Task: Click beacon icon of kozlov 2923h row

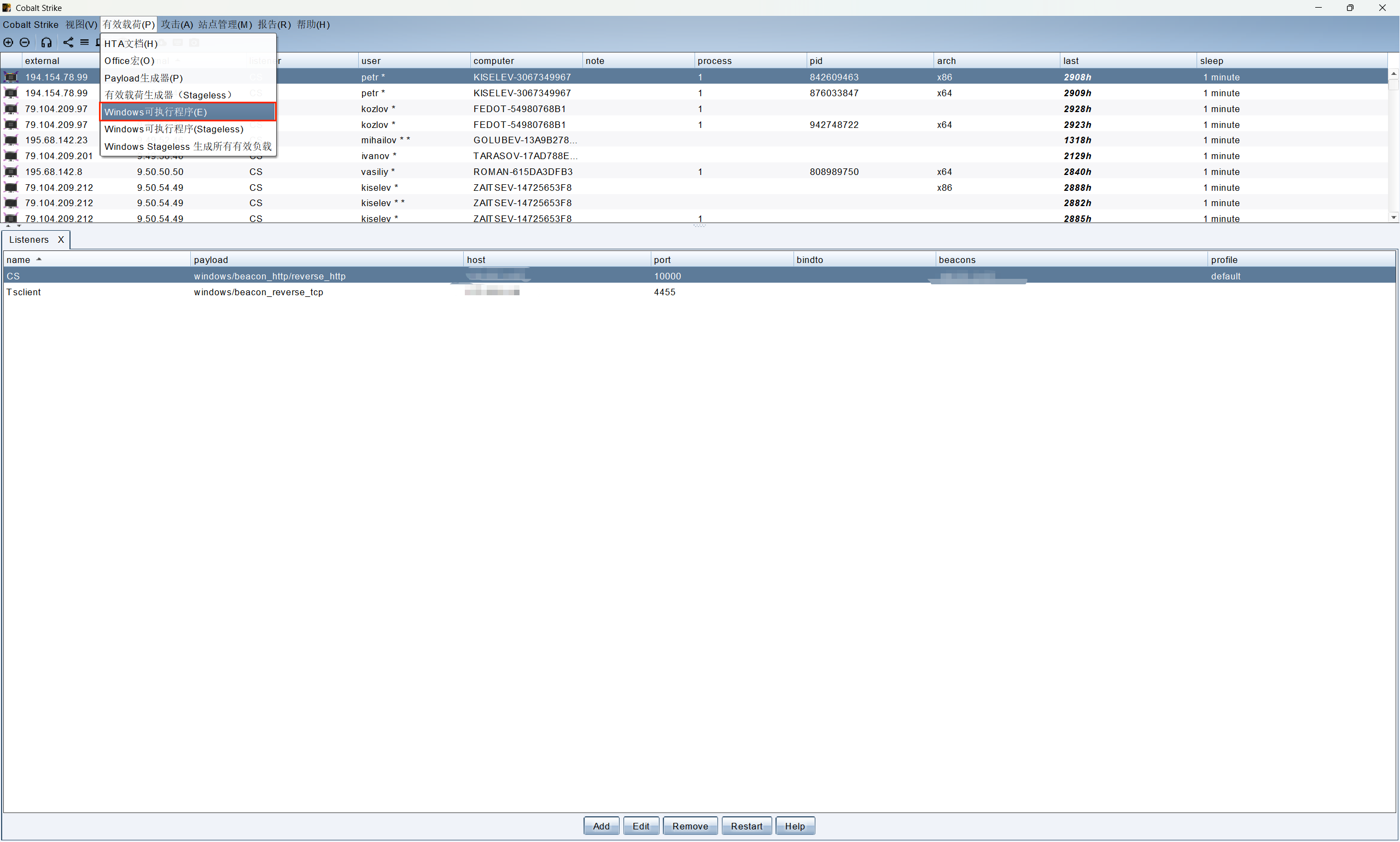Action: point(11,125)
